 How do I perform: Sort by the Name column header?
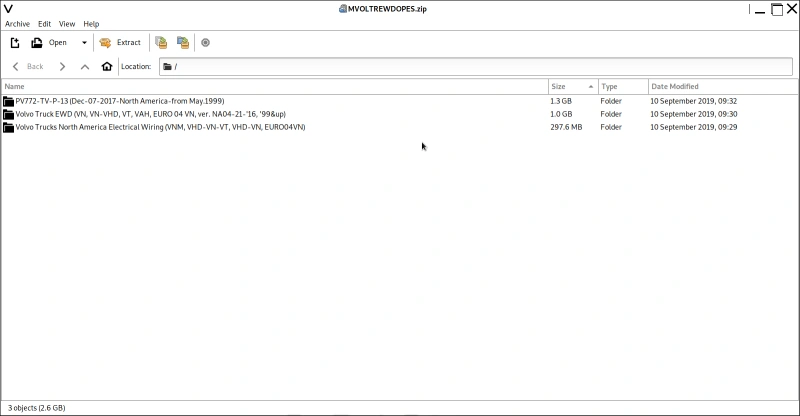(274, 87)
